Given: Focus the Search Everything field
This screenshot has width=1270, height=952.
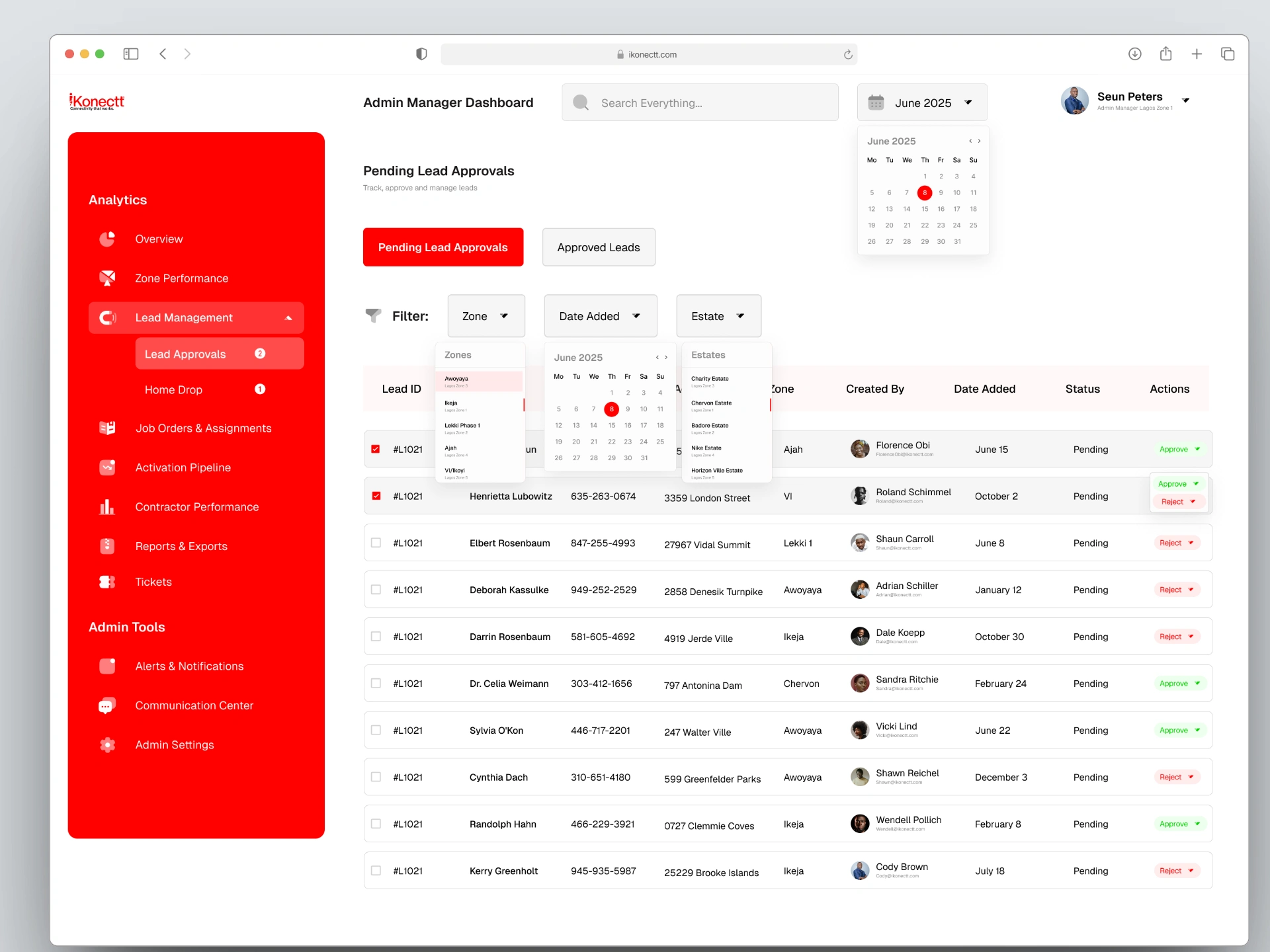Looking at the screenshot, I should (700, 102).
